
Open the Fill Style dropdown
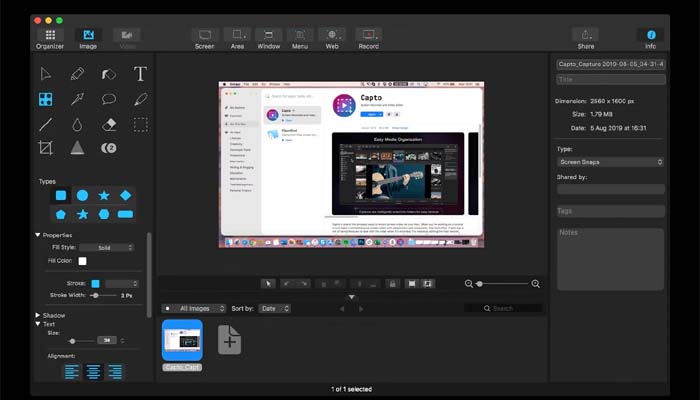(x=106, y=247)
